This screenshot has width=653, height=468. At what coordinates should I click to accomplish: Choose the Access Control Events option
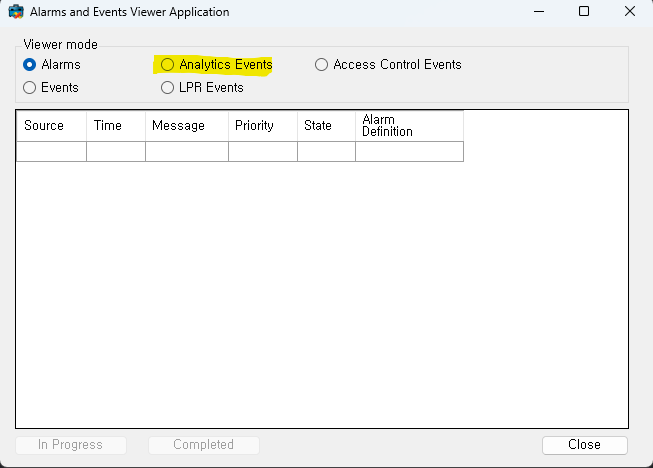point(321,65)
